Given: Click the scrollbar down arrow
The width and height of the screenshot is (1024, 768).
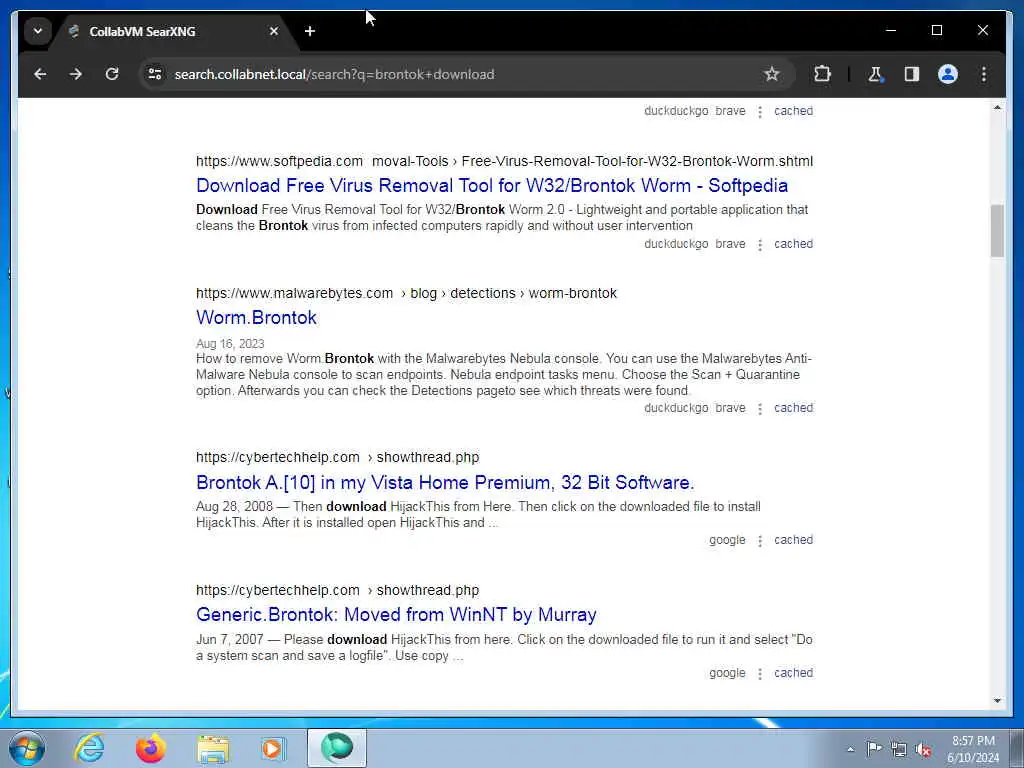Looking at the screenshot, I should 997,701.
